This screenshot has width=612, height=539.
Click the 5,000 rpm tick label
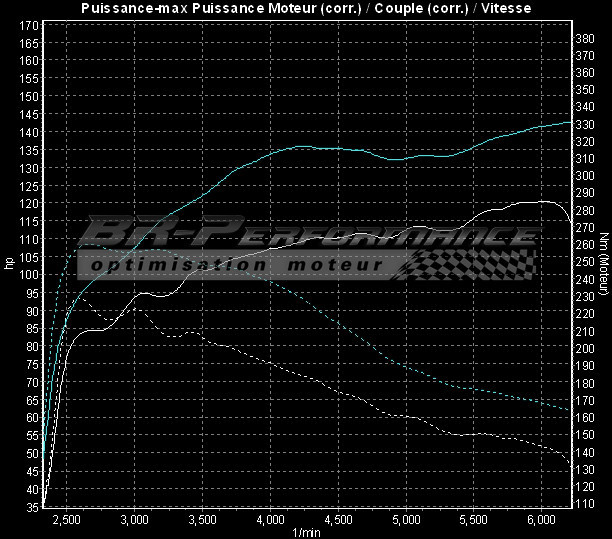[x=406, y=520]
